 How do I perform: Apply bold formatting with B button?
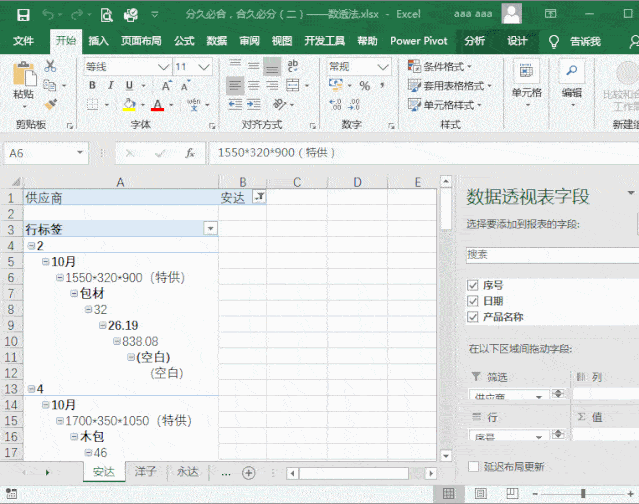pyautogui.click(x=92, y=85)
